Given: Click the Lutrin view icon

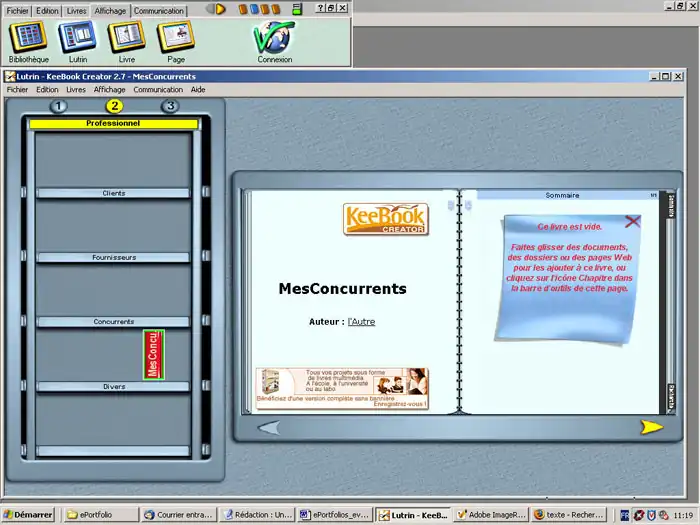Looking at the screenshot, I should pos(77,36).
